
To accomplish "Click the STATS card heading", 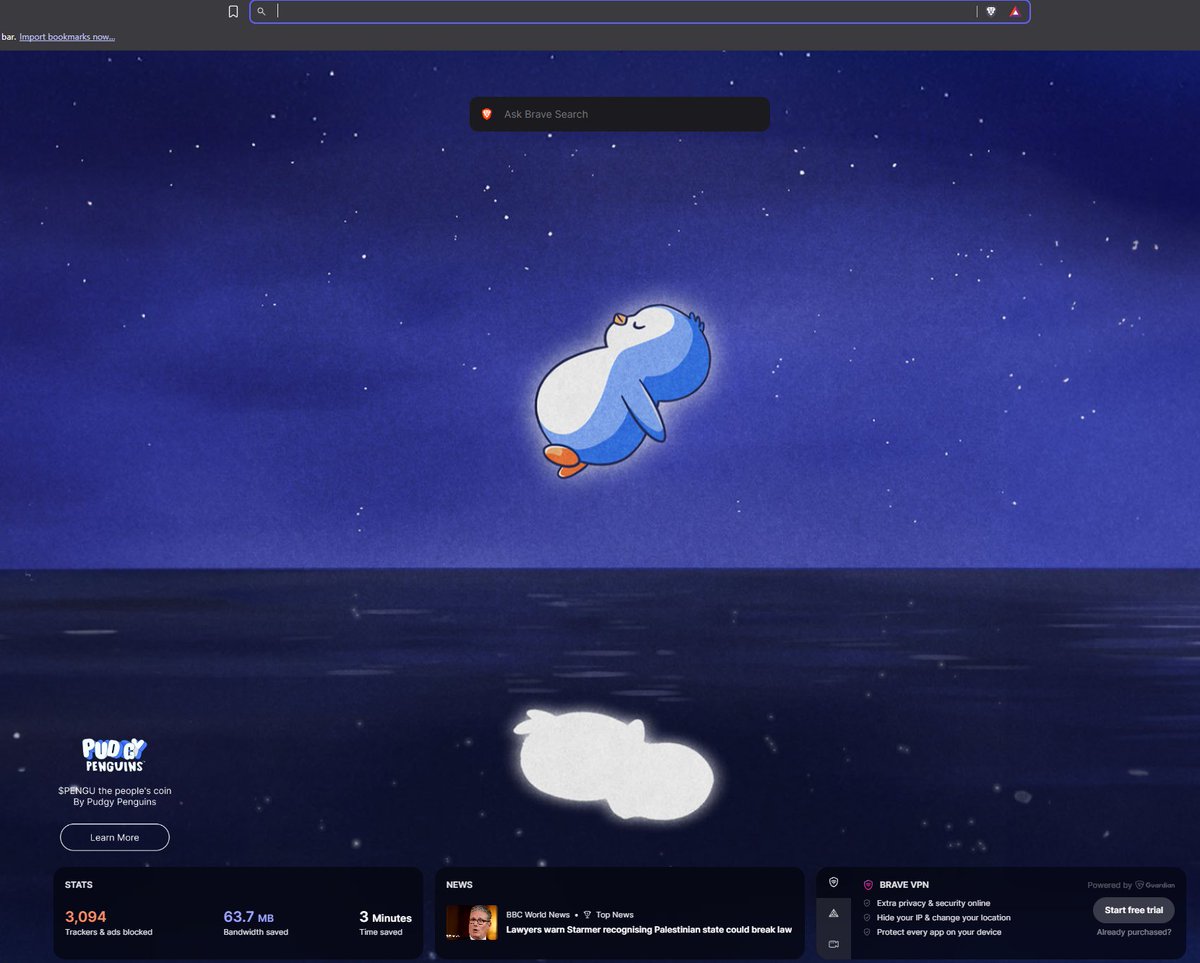I will [79, 885].
